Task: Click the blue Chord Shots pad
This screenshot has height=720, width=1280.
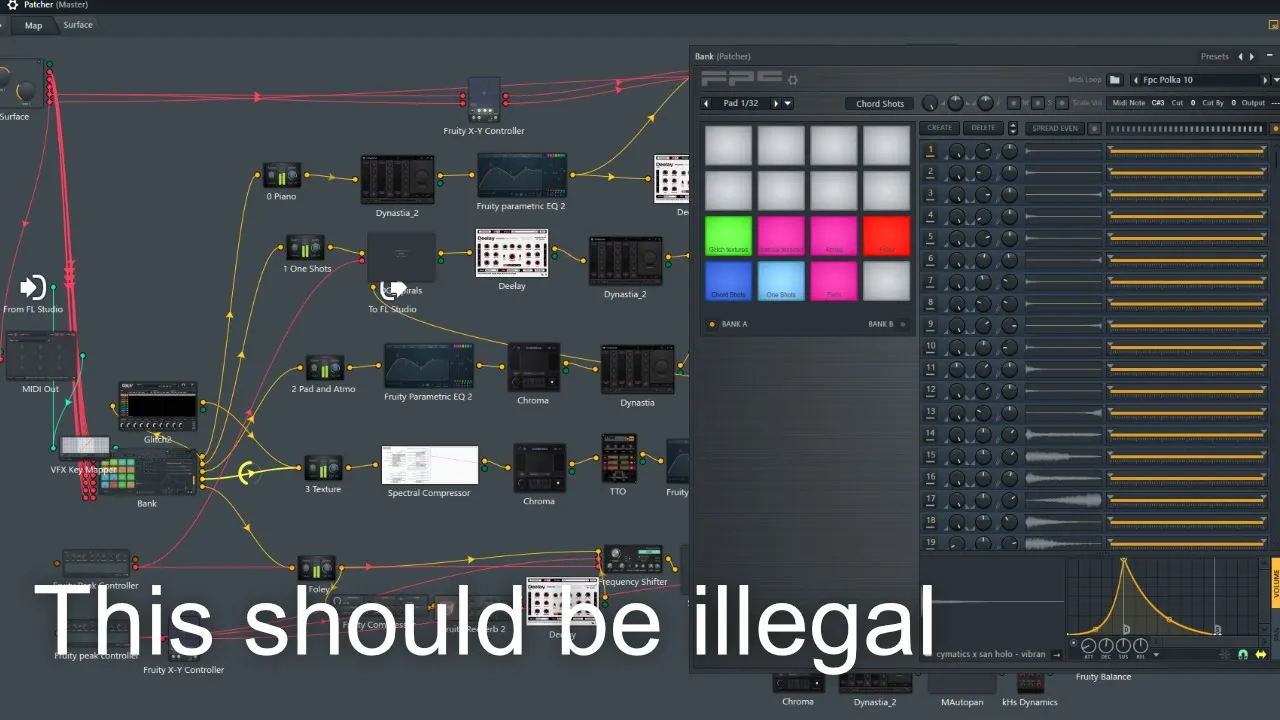Action: point(729,281)
